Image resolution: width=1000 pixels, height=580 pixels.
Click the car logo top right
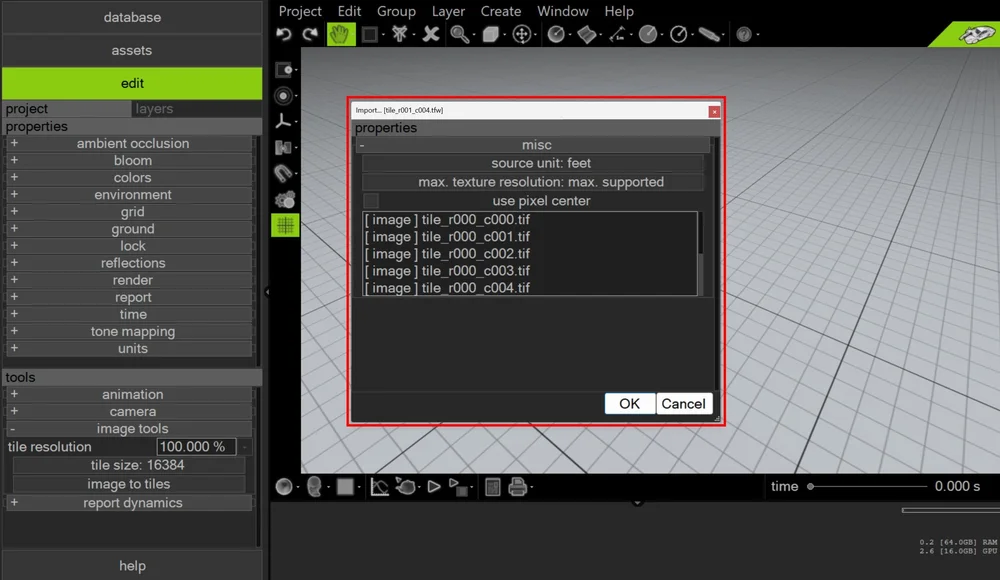pos(976,34)
